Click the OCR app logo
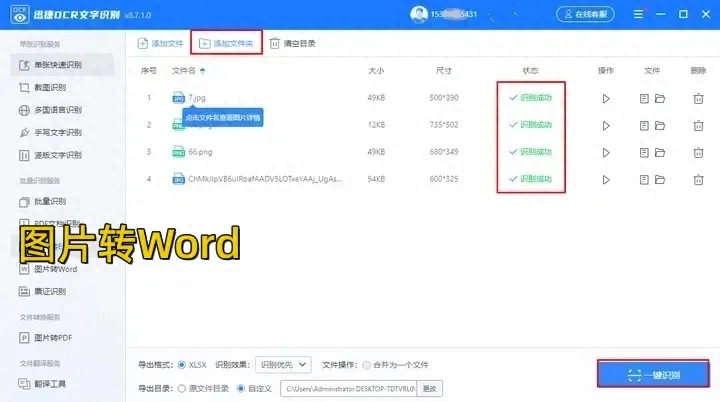720x402 pixels. point(19,14)
